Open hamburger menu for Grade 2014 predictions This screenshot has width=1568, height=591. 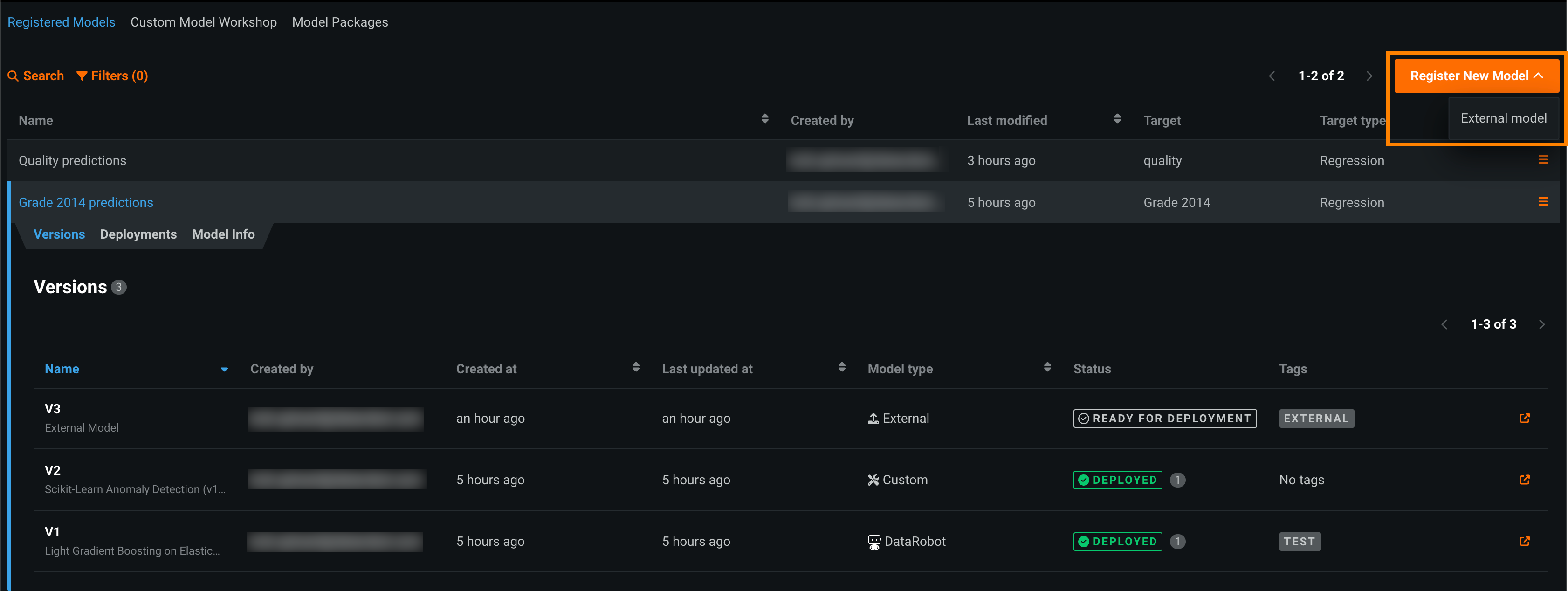pyautogui.click(x=1543, y=201)
